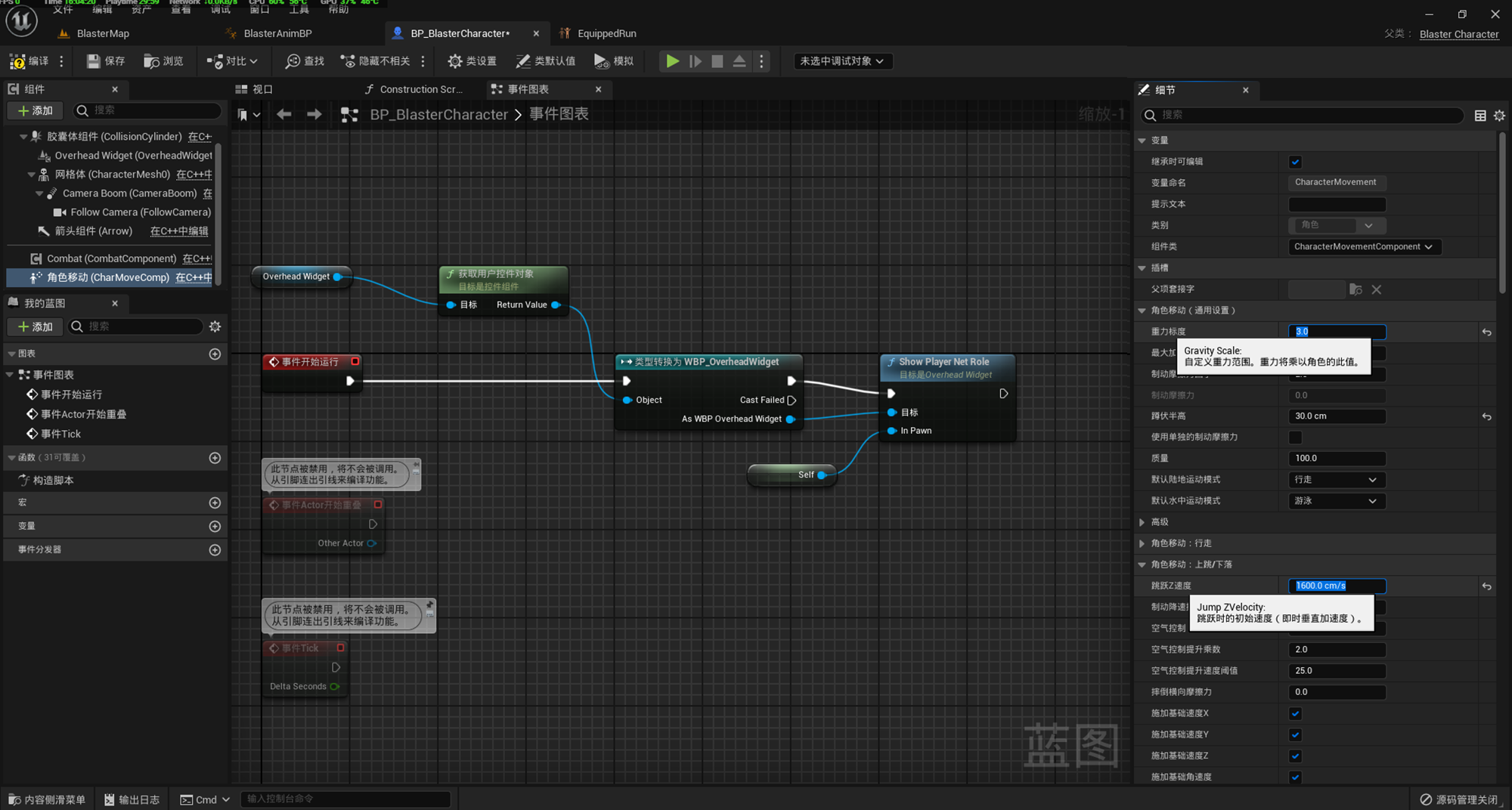This screenshot has height=810, width=1512.
Task: Toggle Hide Unrelated (隐藏不相关) nodes
Action: click(376, 61)
